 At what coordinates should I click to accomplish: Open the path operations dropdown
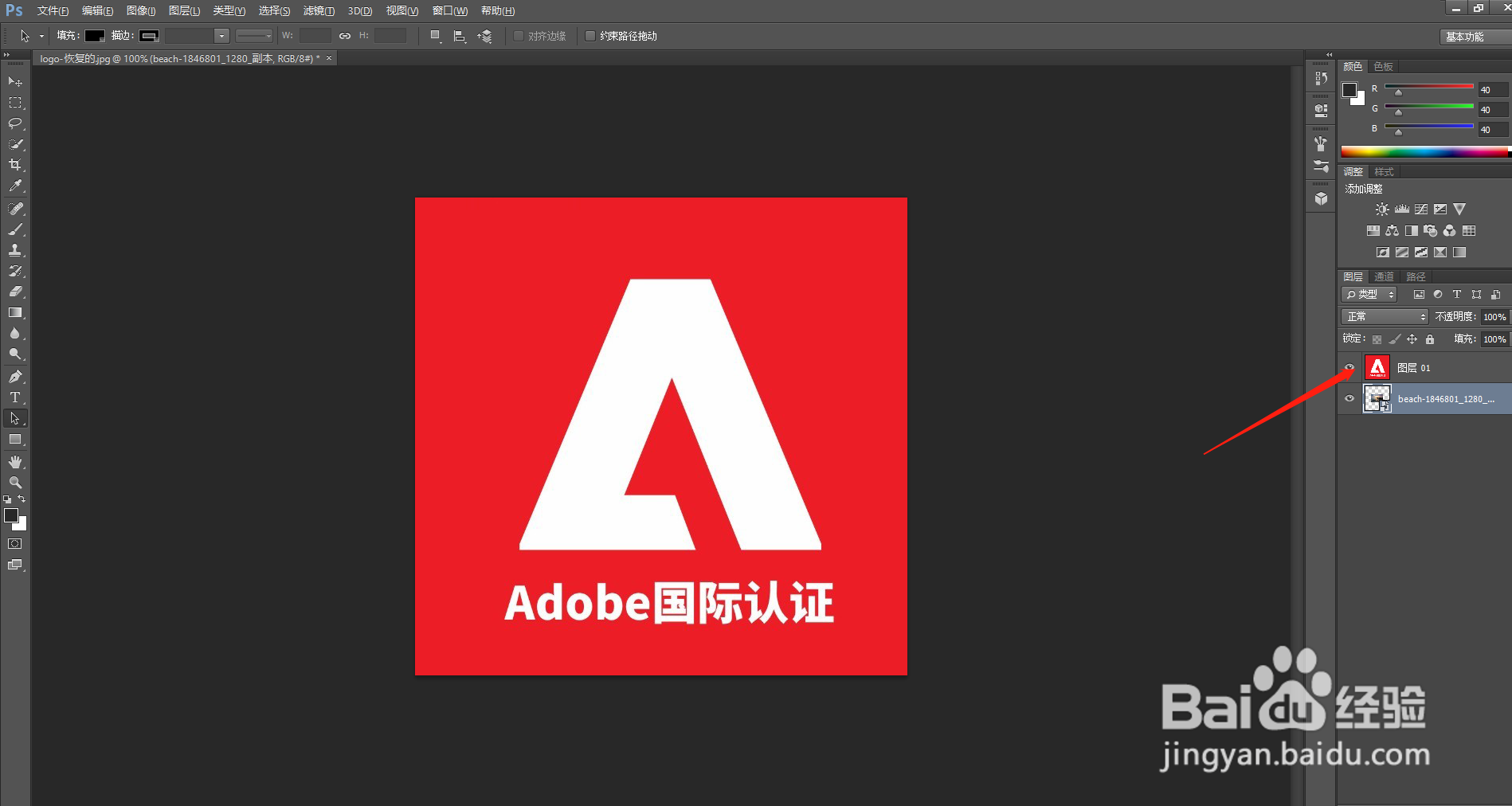pyautogui.click(x=436, y=36)
